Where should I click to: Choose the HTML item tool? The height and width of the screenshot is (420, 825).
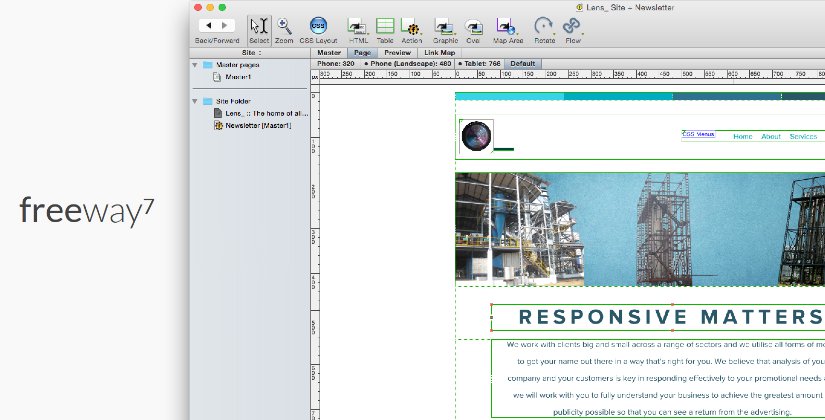pos(358,27)
